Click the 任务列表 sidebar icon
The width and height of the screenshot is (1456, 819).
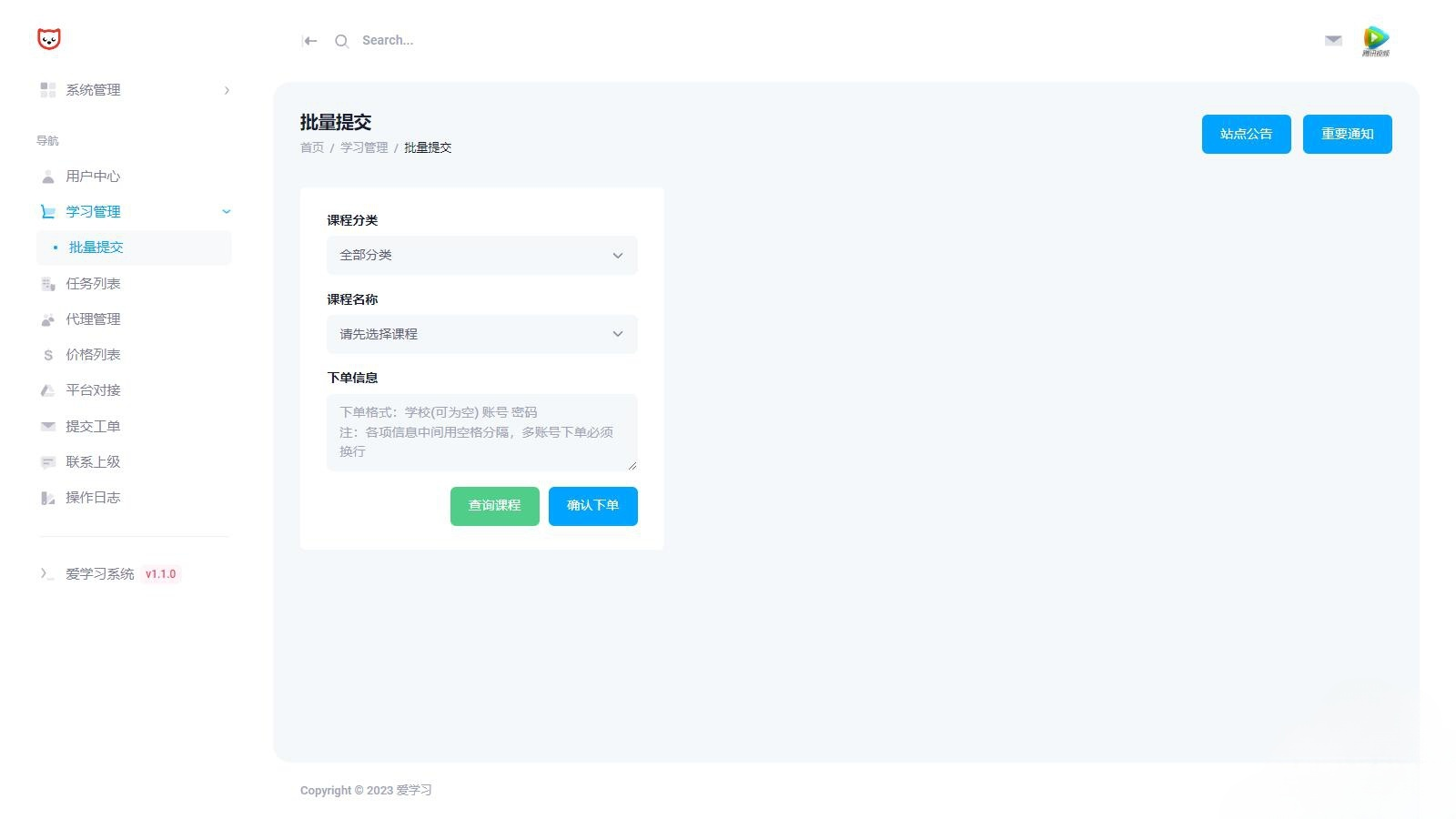pos(48,284)
